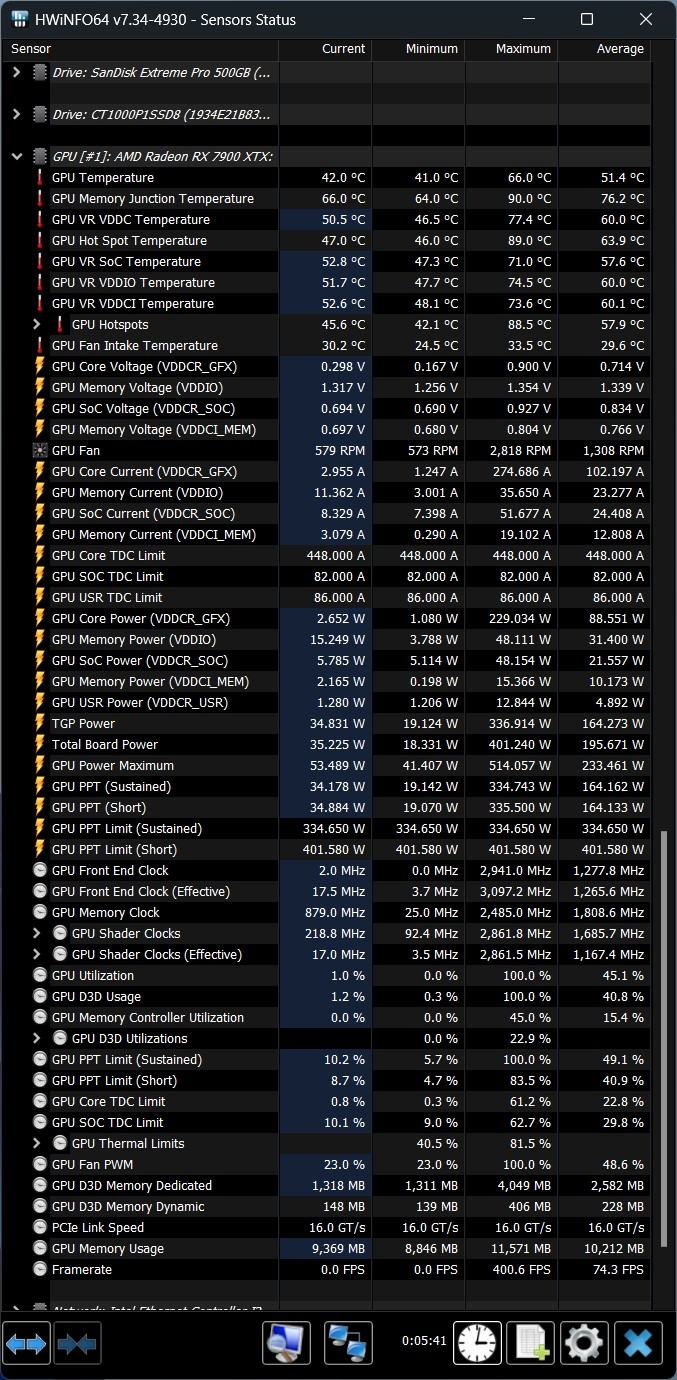Click the 0:05:41 elapsed time display
The height and width of the screenshot is (1380, 677).
[424, 1341]
